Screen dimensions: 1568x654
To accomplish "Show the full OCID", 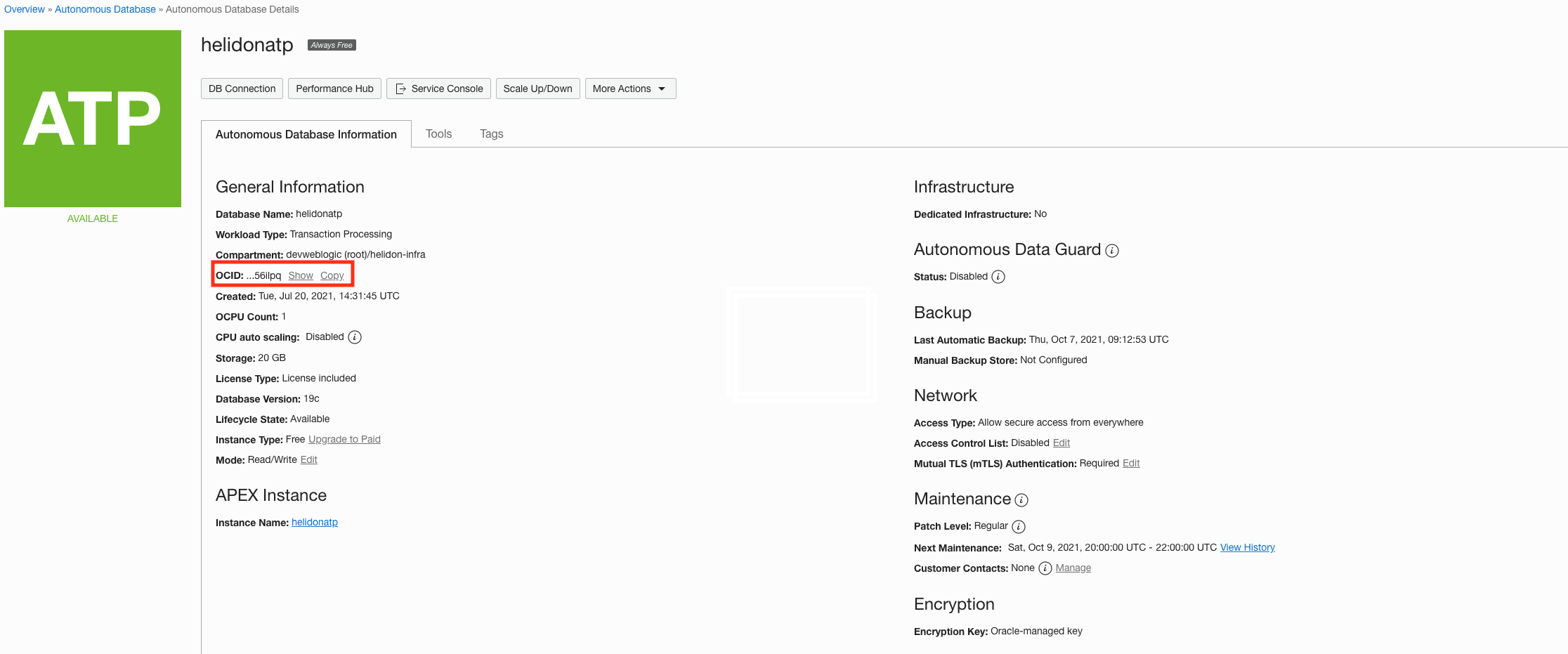I will (301, 275).
